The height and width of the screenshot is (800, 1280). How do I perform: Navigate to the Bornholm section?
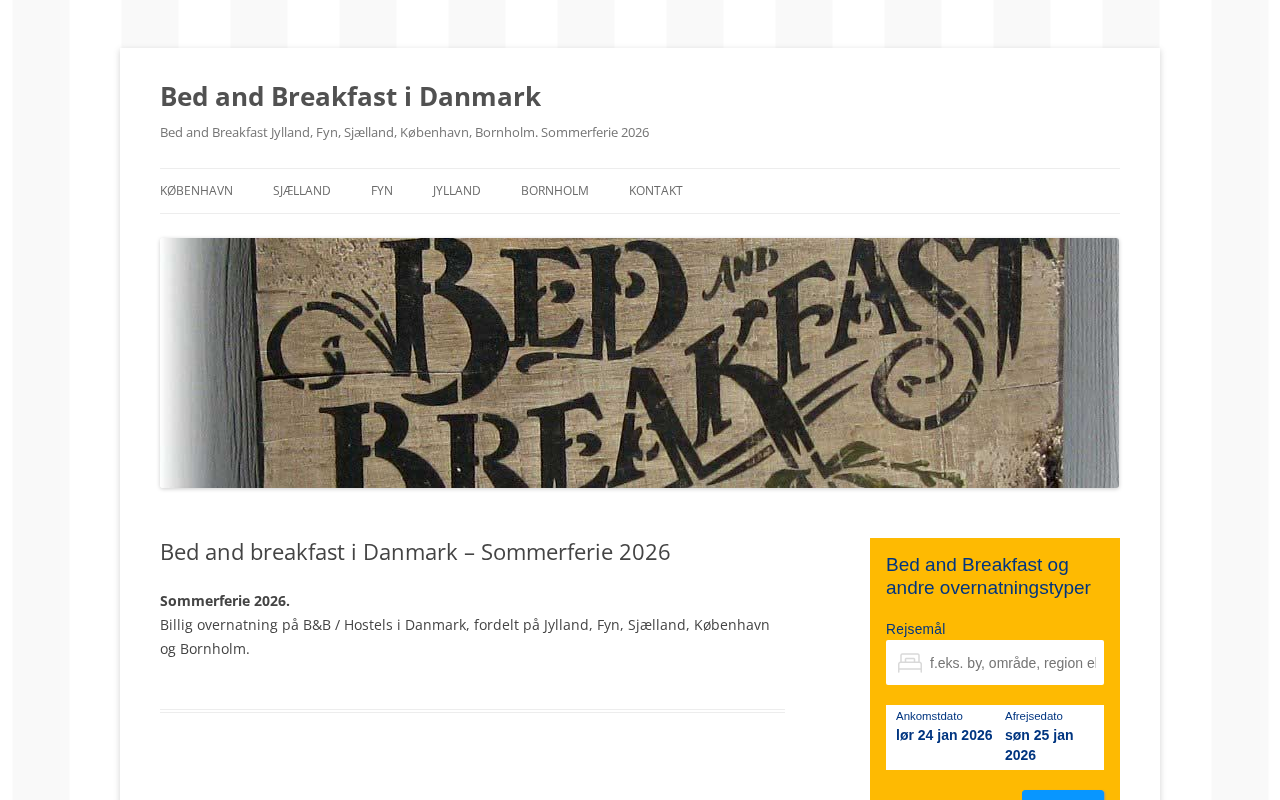tap(554, 191)
